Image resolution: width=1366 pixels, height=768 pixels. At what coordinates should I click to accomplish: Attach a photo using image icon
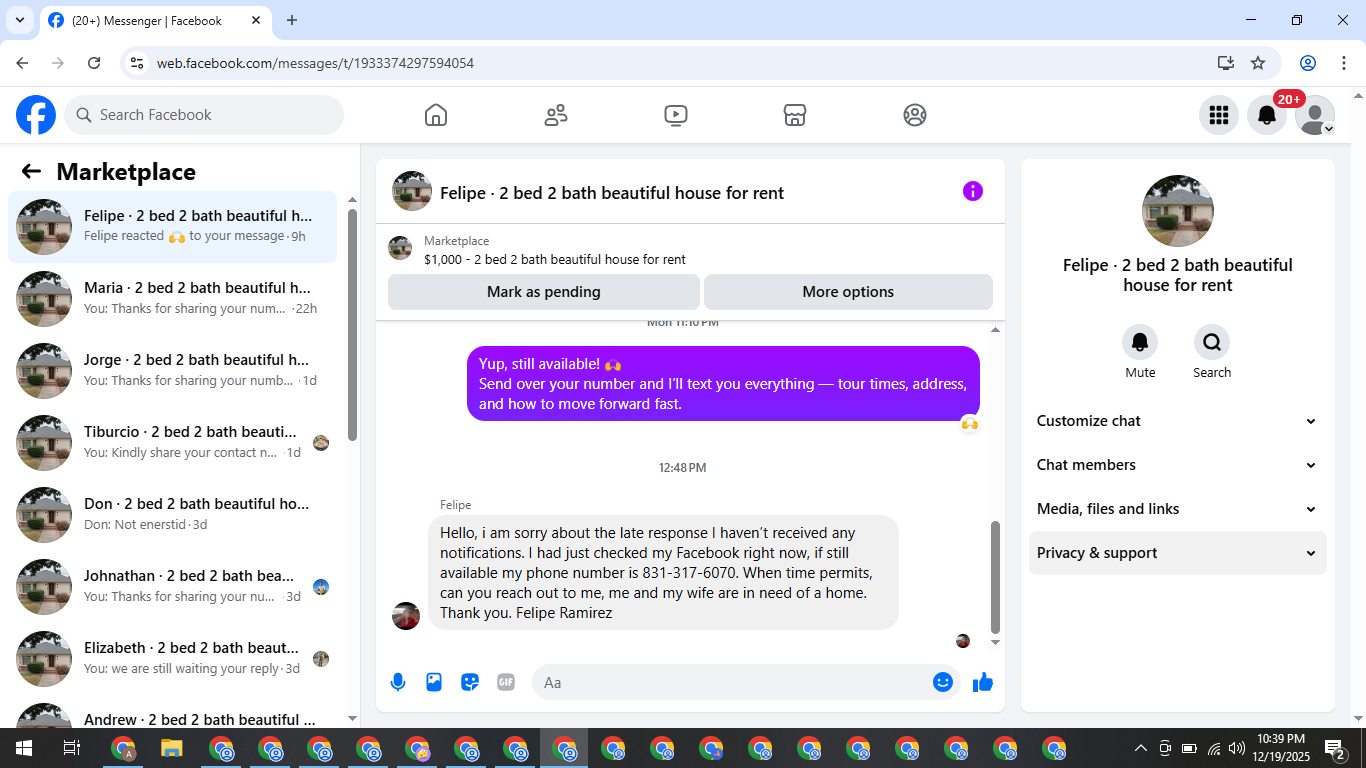434,682
